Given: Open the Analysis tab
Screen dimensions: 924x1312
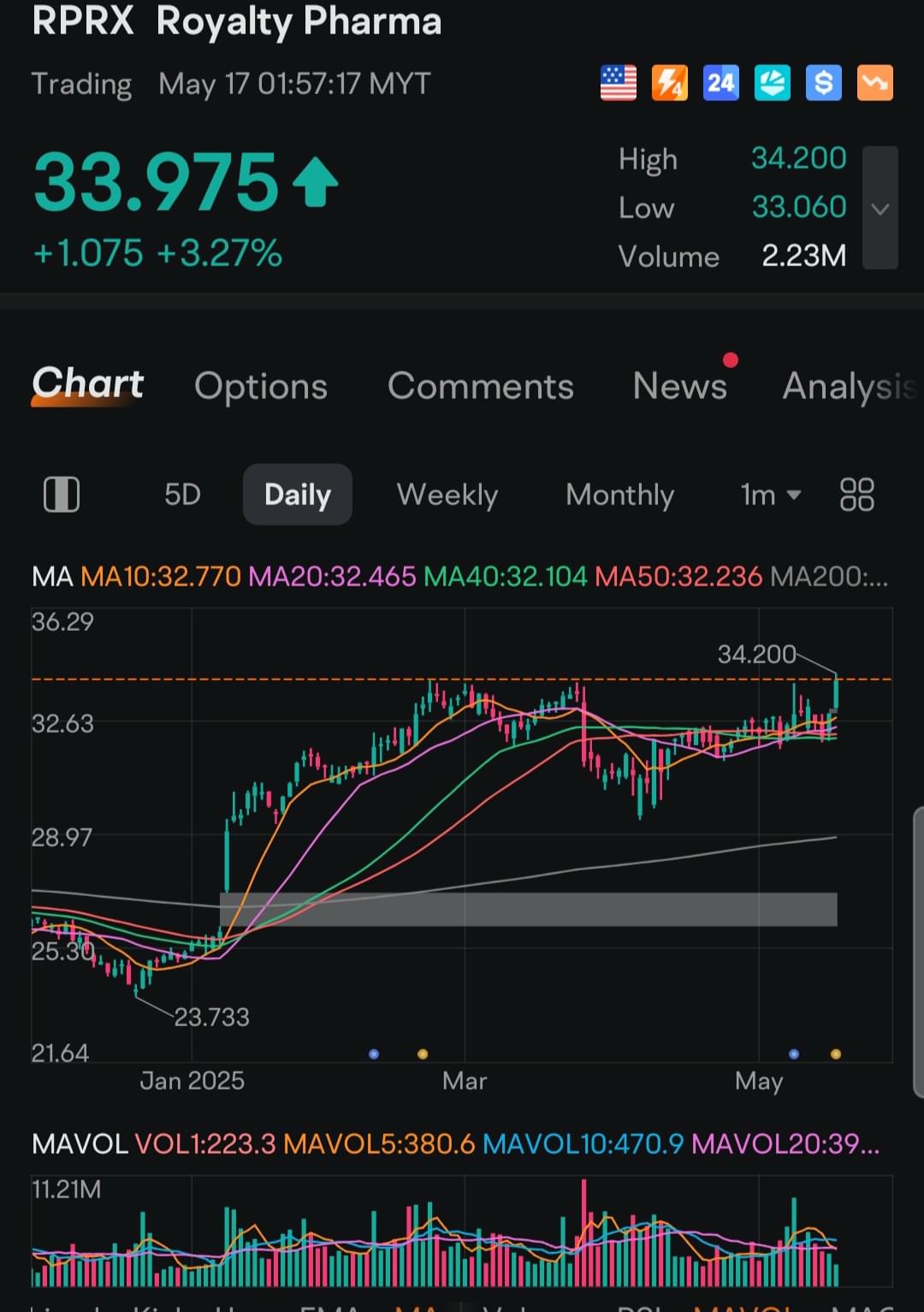Looking at the screenshot, I should (850, 386).
